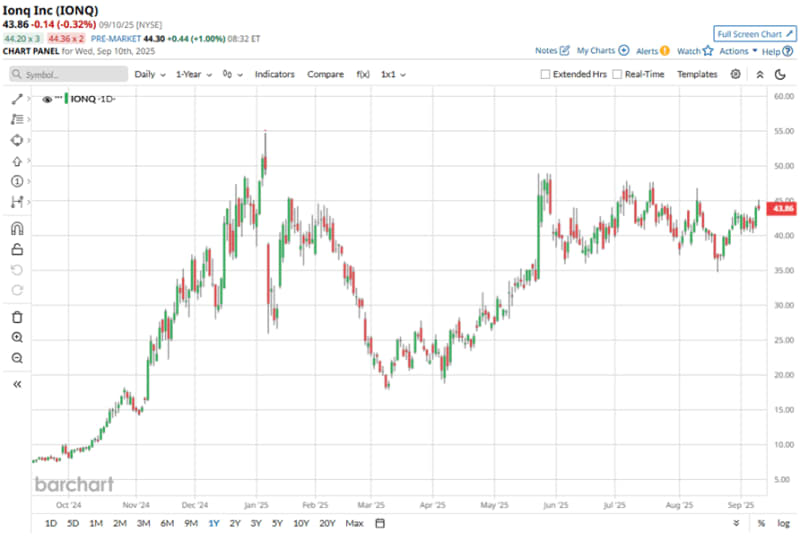Image resolution: width=800 pixels, height=541 pixels.
Task: Switch to dark mode moon icon
Action: (780, 74)
